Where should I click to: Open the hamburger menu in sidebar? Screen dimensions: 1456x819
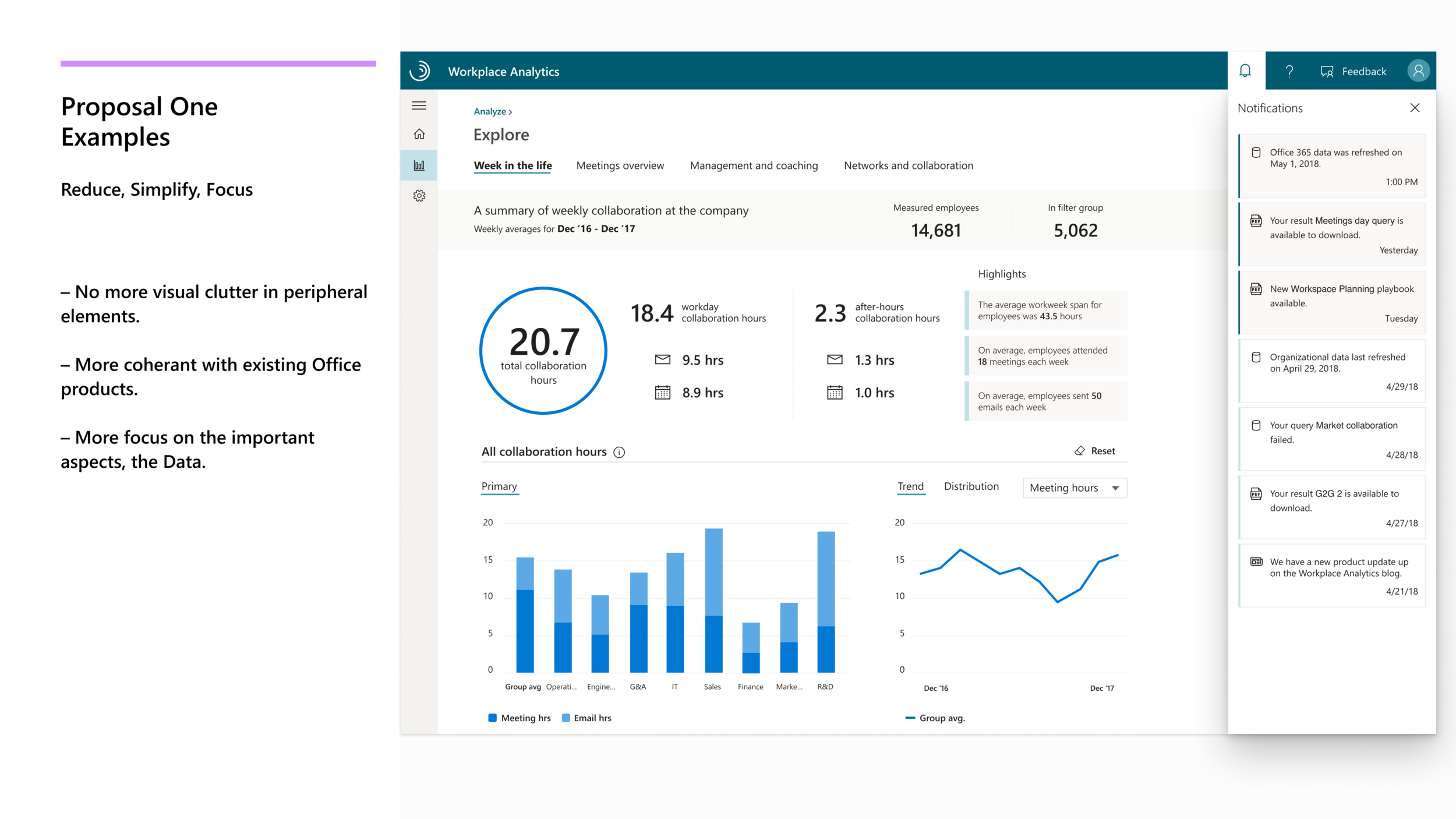click(x=419, y=105)
